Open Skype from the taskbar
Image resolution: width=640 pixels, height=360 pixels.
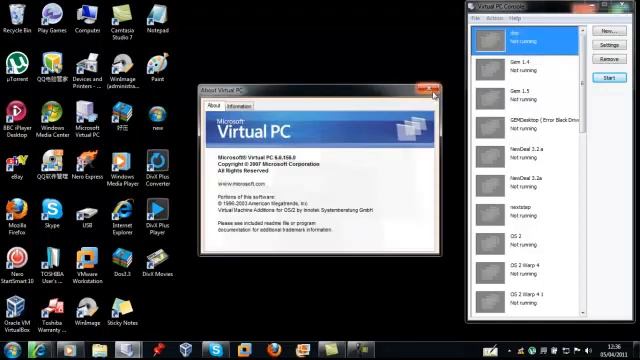pos(216,350)
